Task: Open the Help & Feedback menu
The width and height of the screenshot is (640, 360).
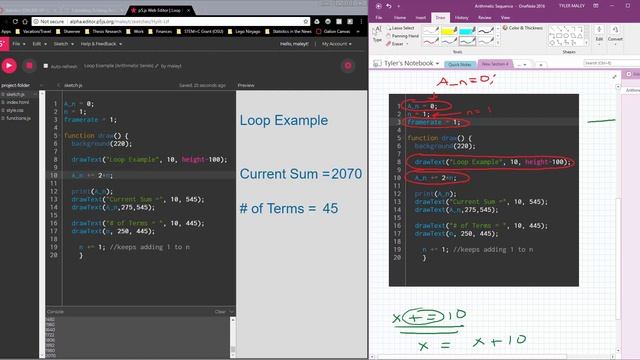Action: (x=101, y=44)
